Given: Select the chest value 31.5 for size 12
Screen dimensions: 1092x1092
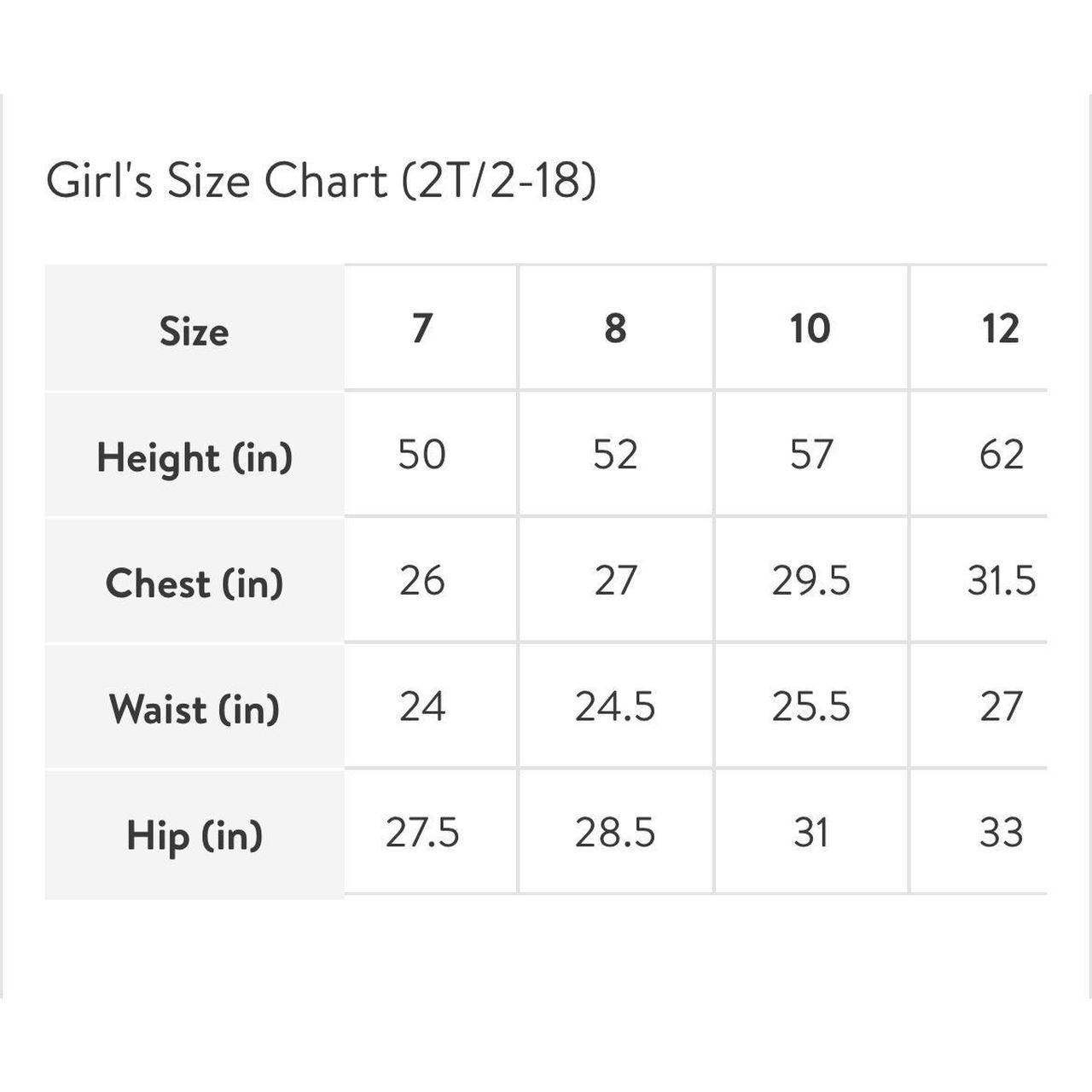Looking at the screenshot, I should pyautogui.click(x=1001, y=580).
